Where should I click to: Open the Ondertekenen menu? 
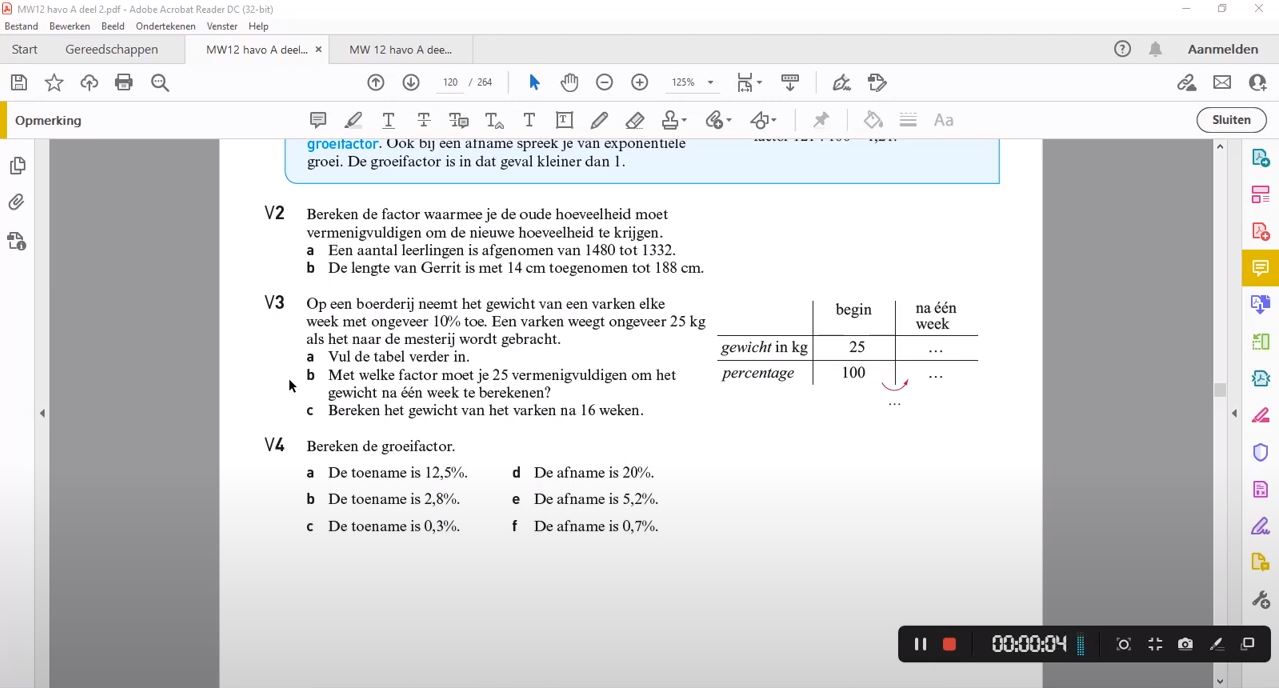166,26
